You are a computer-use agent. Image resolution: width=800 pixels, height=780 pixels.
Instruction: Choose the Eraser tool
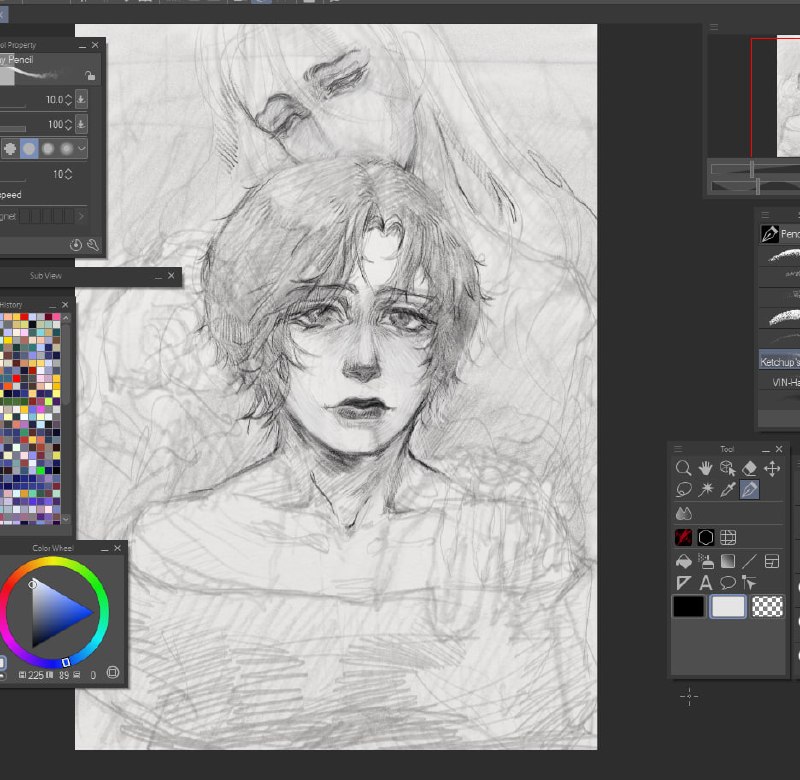click(749, 468)
